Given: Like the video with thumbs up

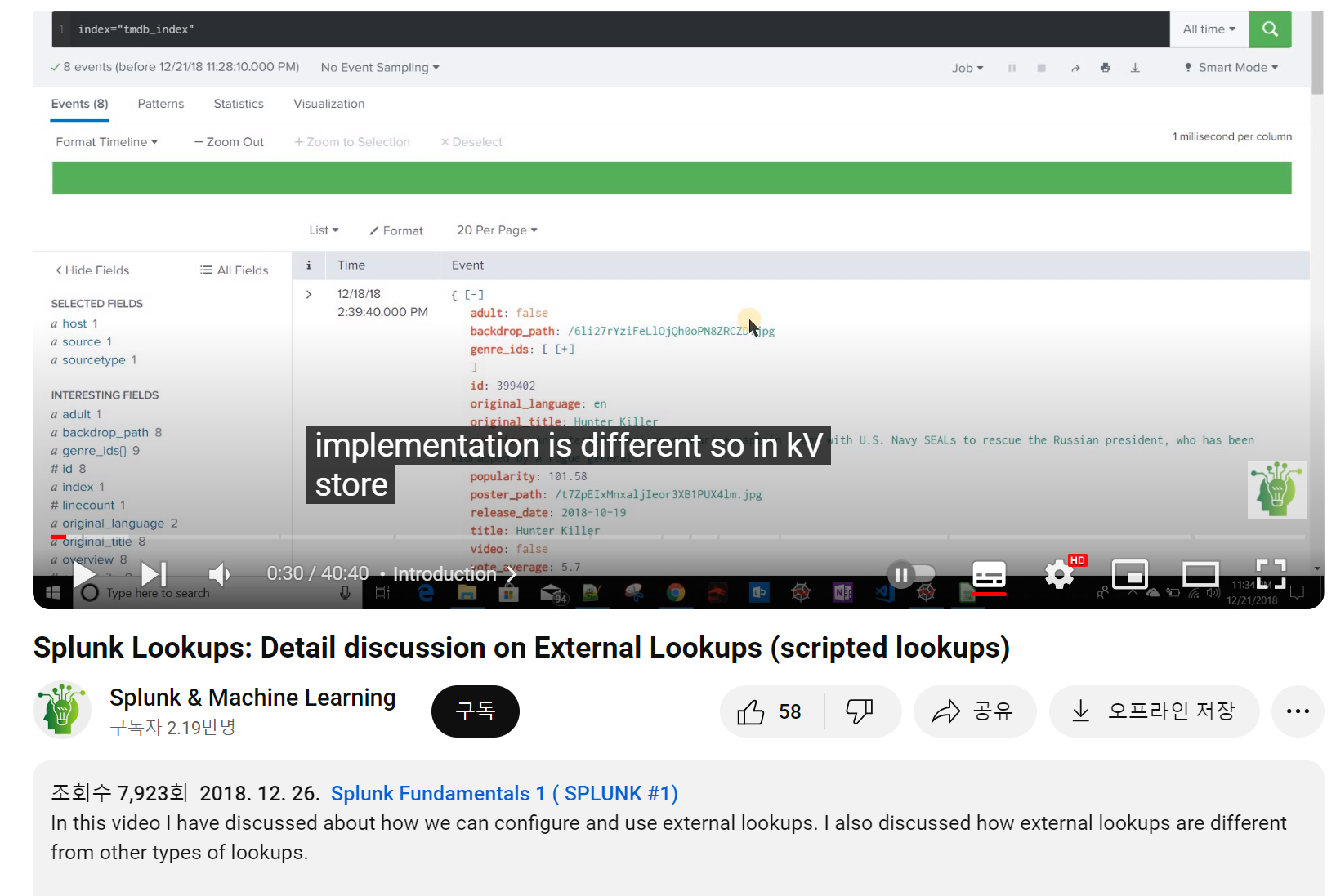Looking at the screenshot, I should tap(771, 711).
